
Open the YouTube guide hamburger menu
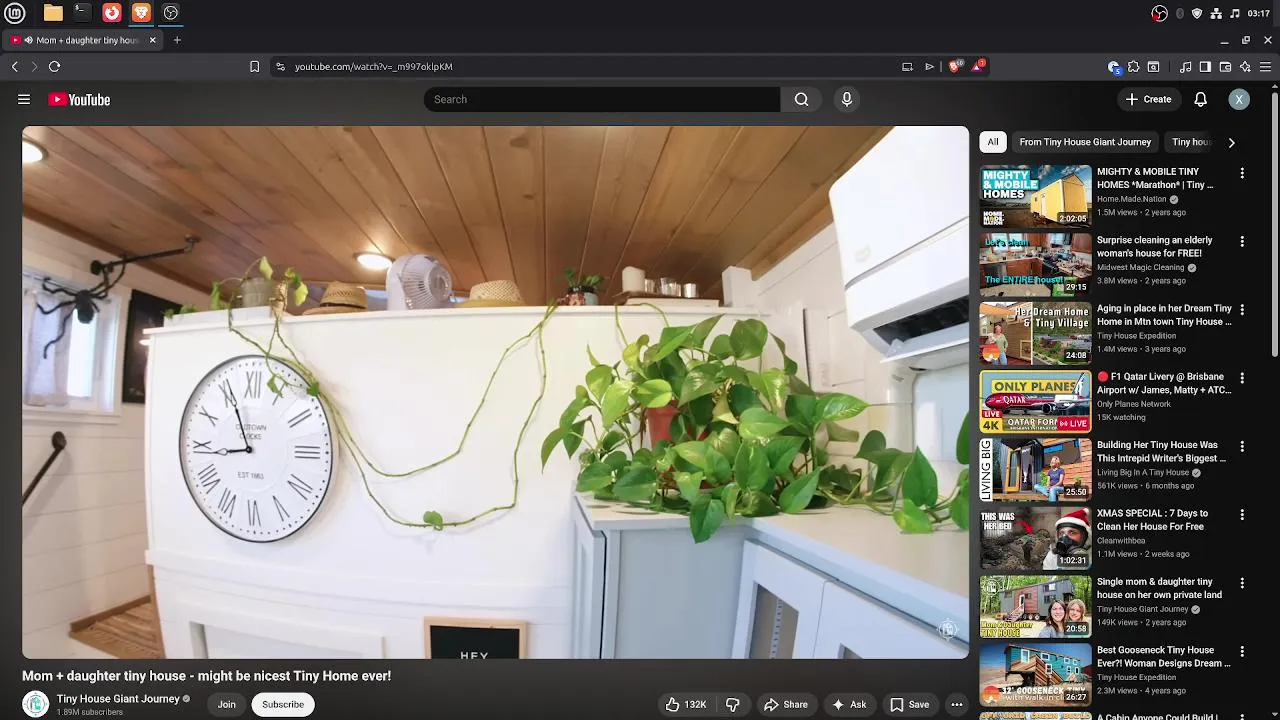24,99
